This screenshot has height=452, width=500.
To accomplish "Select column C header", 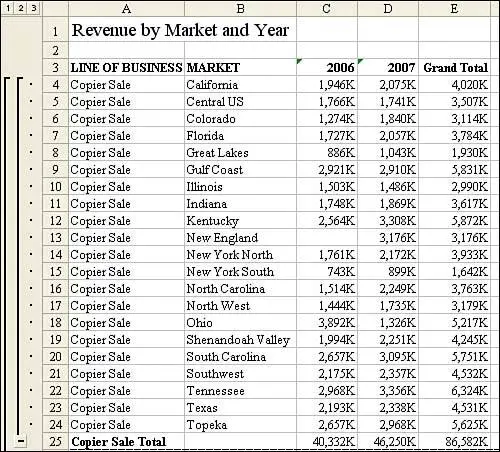I will [327, 8].
